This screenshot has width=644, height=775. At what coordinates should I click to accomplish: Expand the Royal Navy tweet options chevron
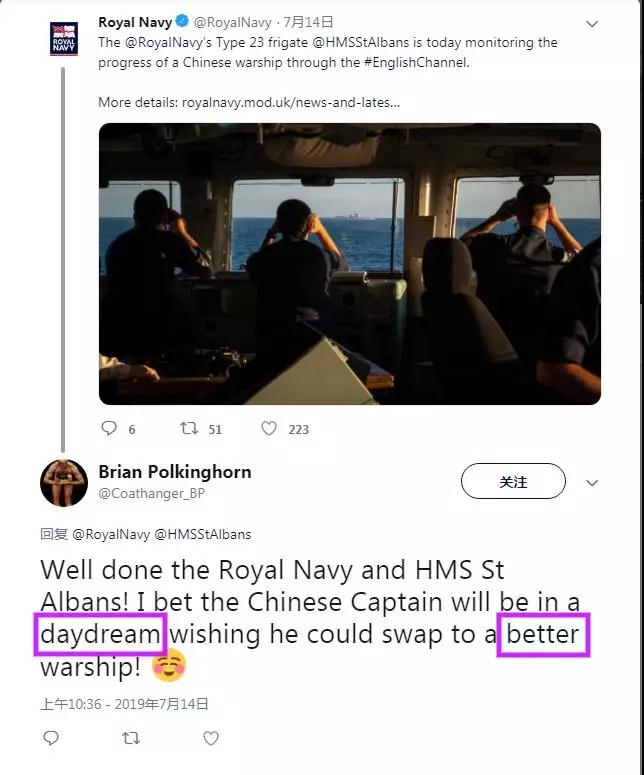[x=592, y=24]
